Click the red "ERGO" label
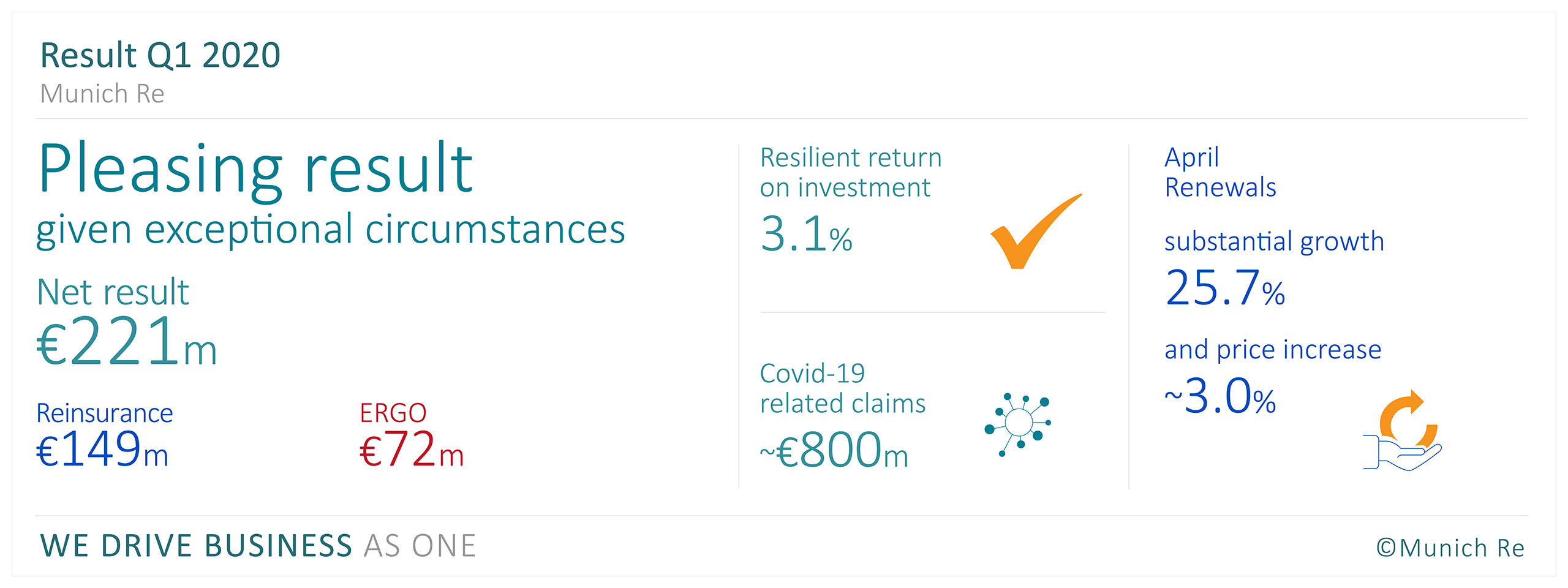This screenshot has width=1568, height=588. pos(393,413)
